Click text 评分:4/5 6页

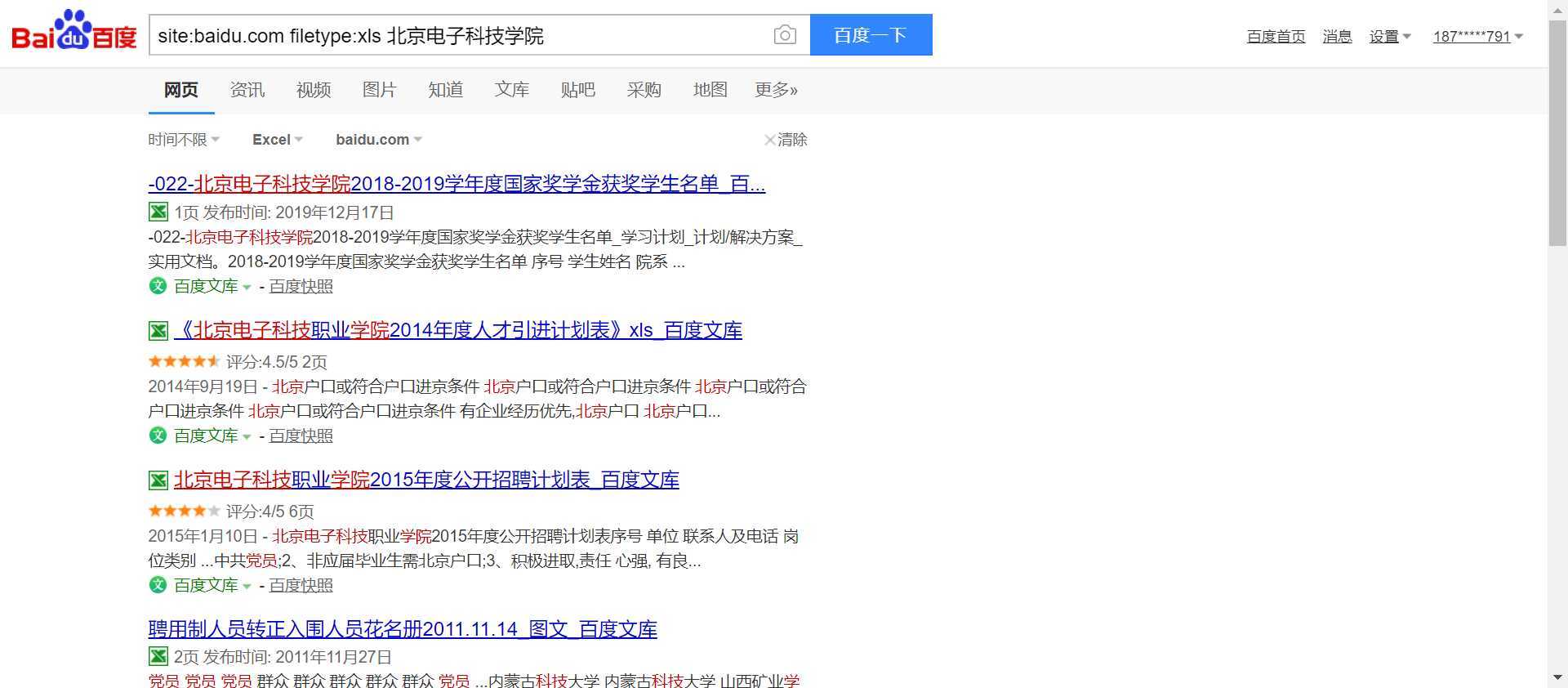coord(270,512)
